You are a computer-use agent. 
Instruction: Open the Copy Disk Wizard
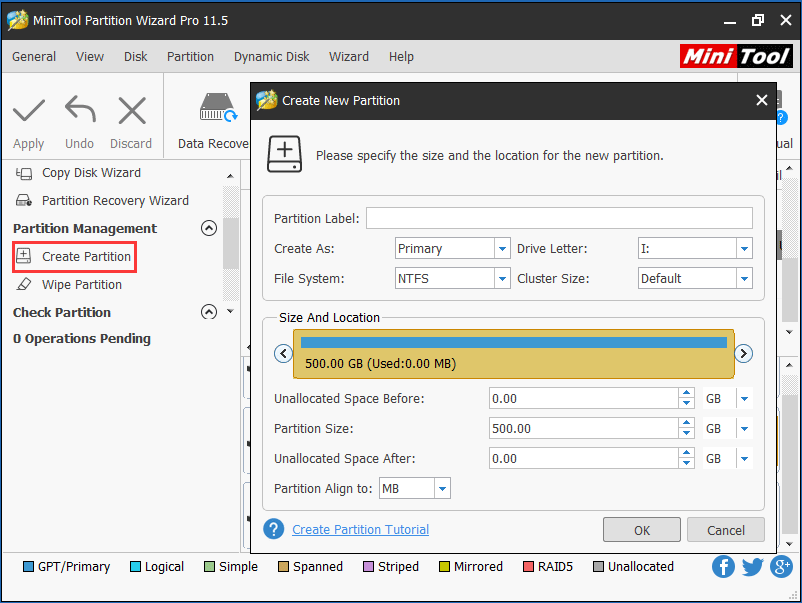[x=90, y=172]
